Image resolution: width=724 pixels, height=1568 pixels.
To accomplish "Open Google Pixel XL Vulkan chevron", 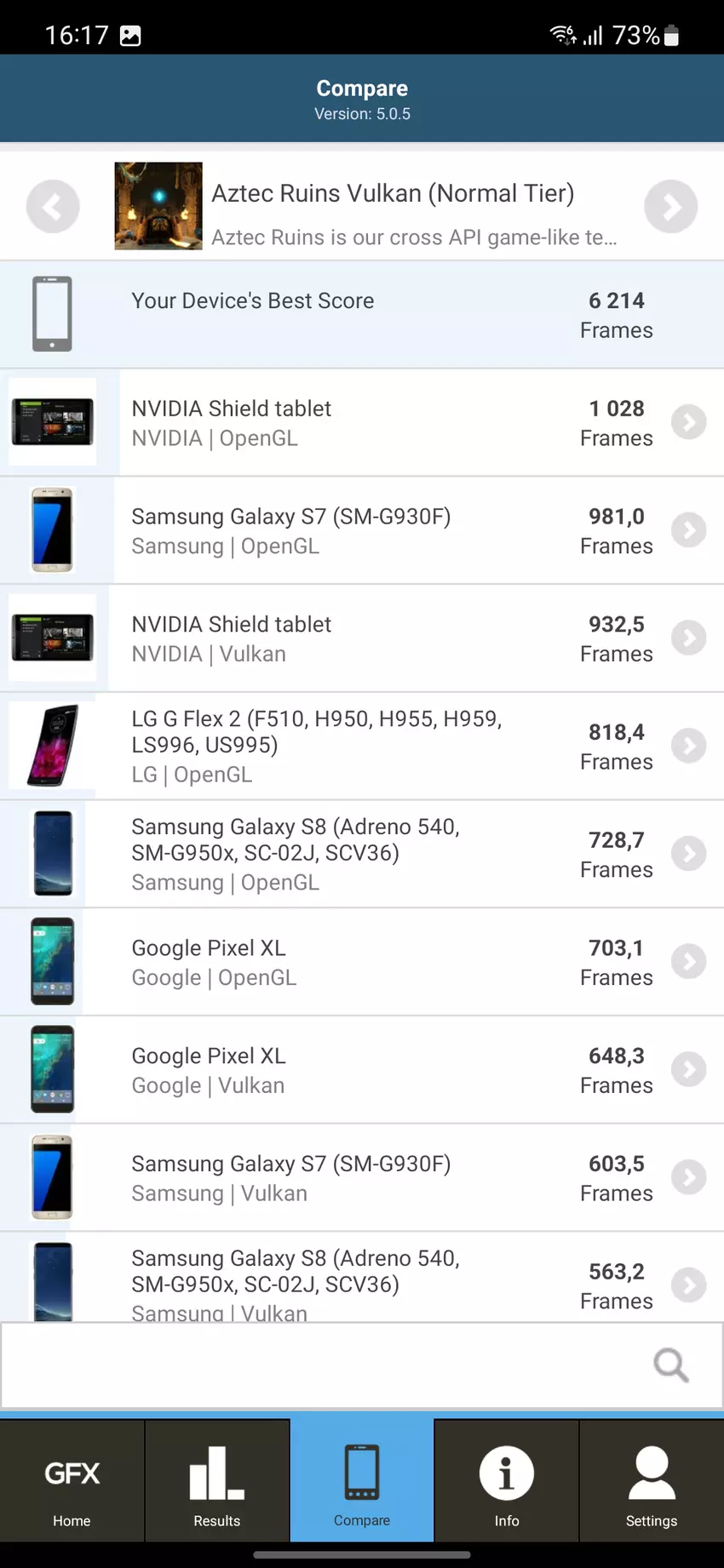I will click(x=688, y=1070).
